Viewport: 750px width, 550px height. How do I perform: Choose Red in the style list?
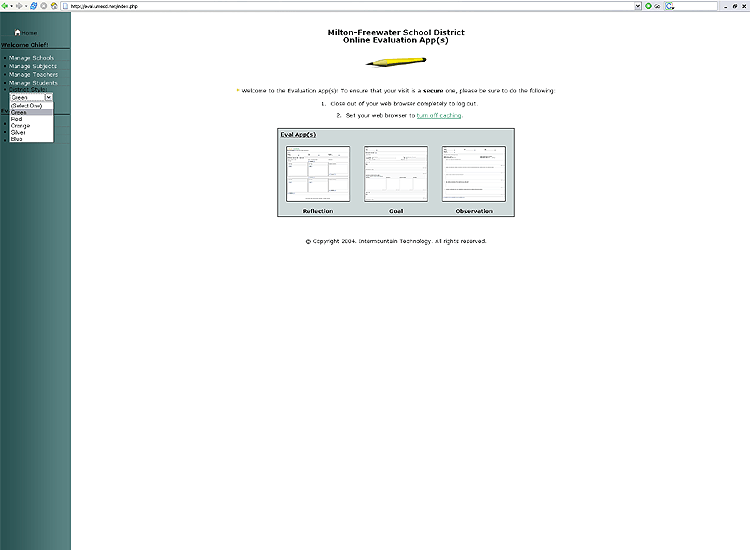pos(32,119)
